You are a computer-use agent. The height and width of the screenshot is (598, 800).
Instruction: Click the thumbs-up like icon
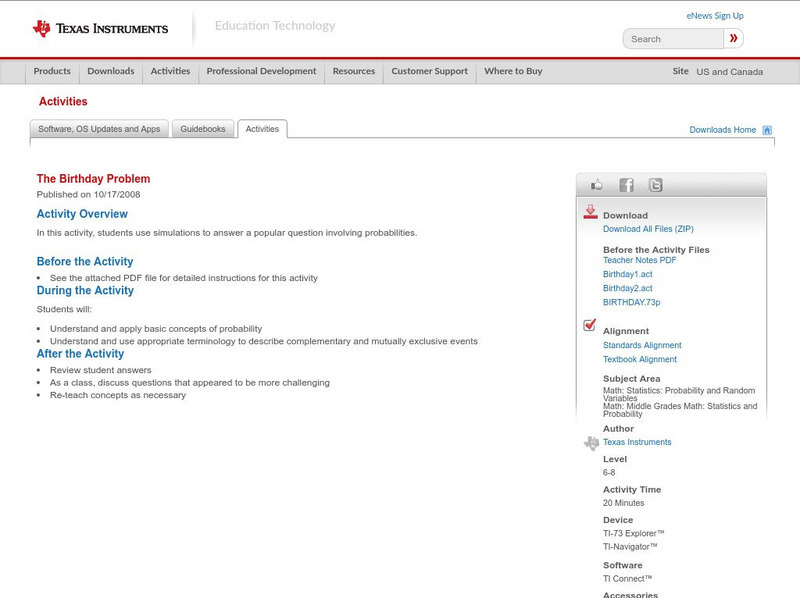click(596, 184)
